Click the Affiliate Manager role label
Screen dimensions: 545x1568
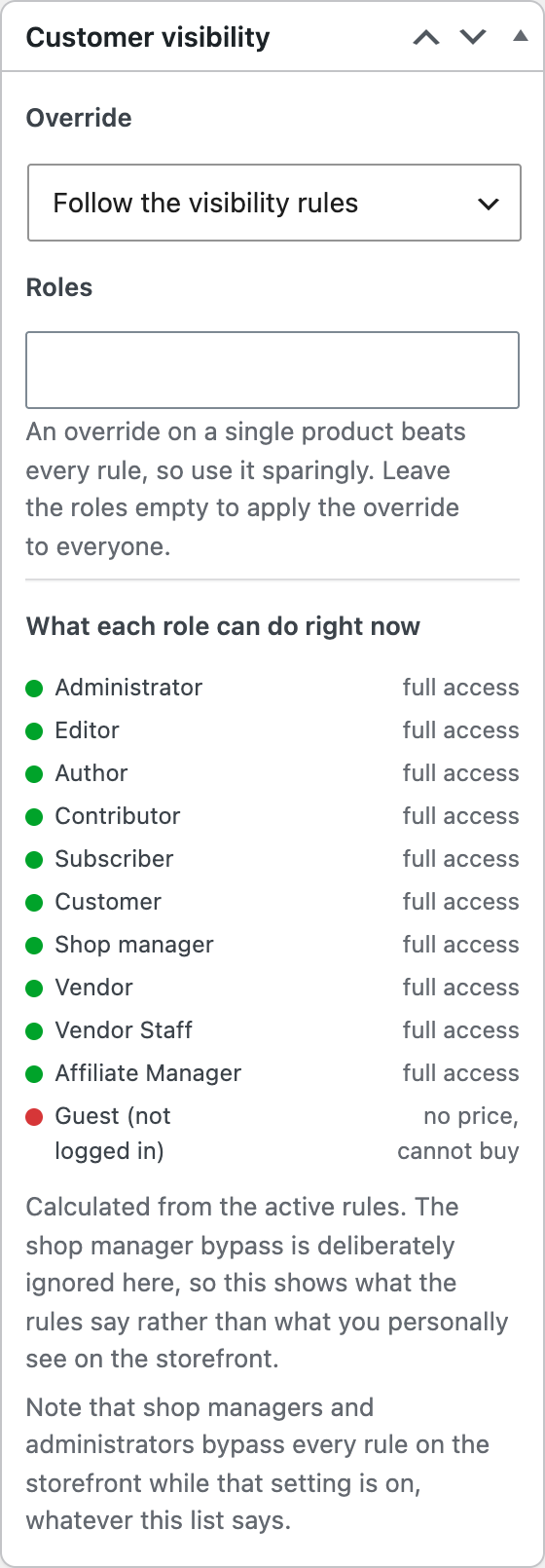point(148,1073)
